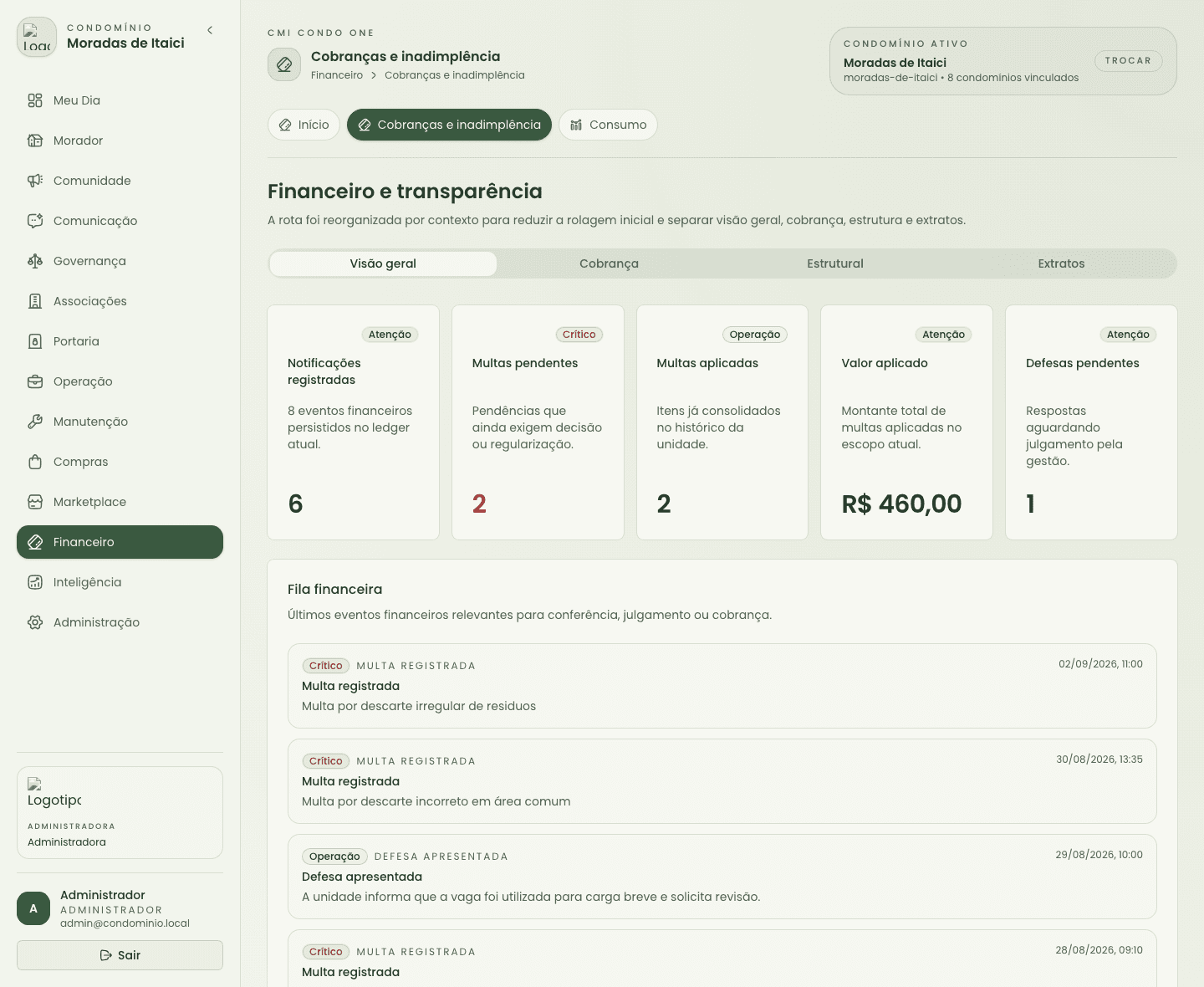Open the Extratos tab
Image resolution: width=1204 pixels, height=987 pixels.
[1062, 263]
